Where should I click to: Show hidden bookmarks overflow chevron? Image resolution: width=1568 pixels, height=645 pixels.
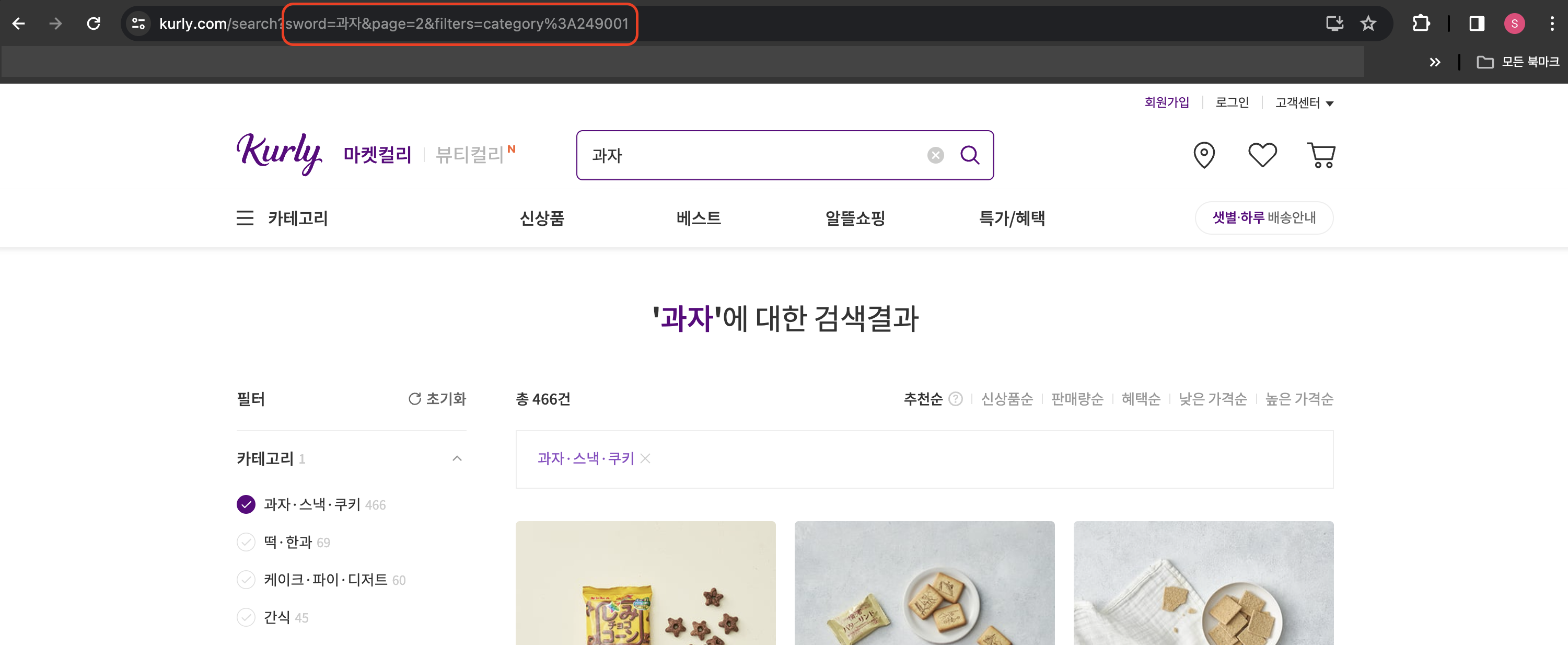click(1435, 62)
